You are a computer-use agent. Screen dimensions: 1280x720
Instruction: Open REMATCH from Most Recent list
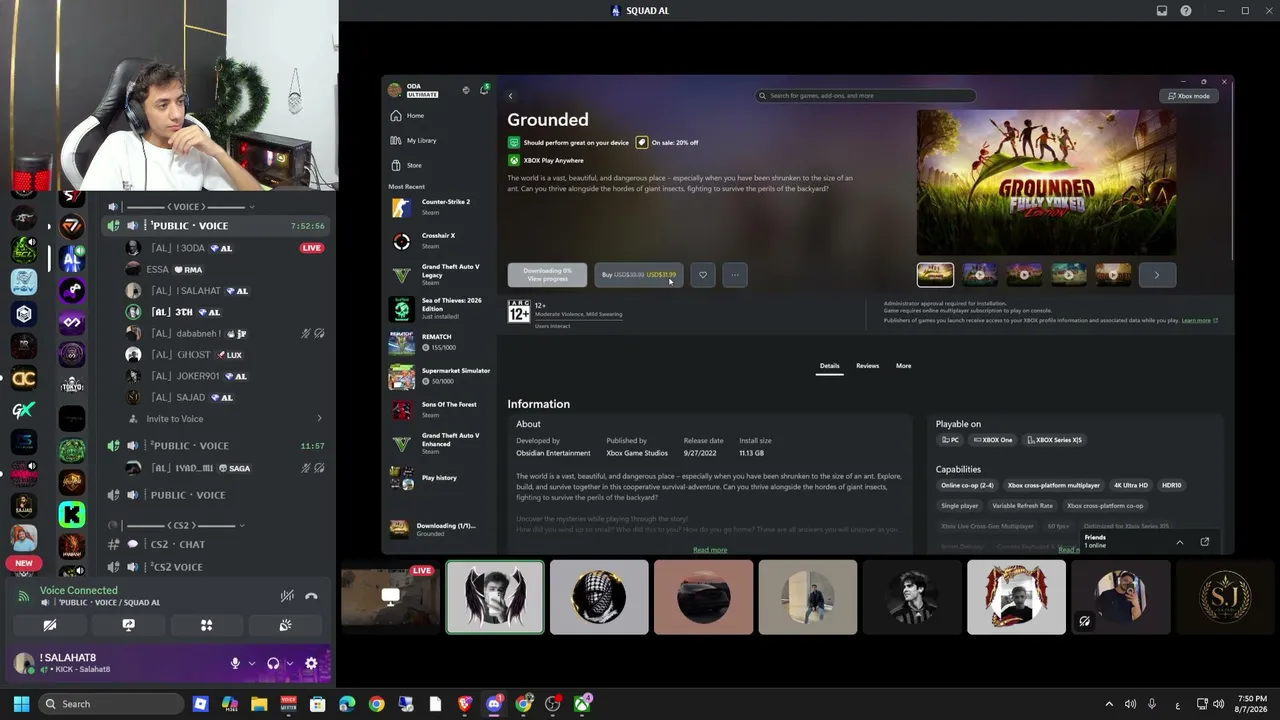(440, 342)
